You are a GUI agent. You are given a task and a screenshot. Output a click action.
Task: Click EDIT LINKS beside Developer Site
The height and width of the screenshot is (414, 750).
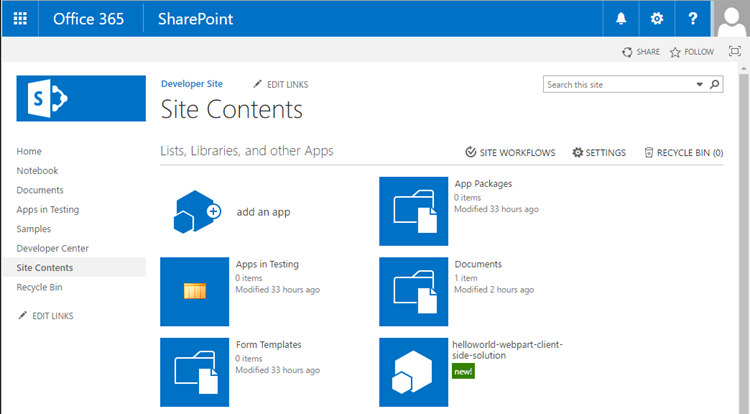(281, 84)
